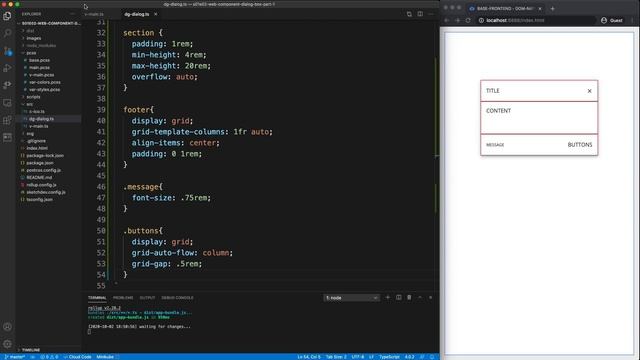
Task: Switch to the v-main.ts editor tab
Action: click(x=94, y=14)
